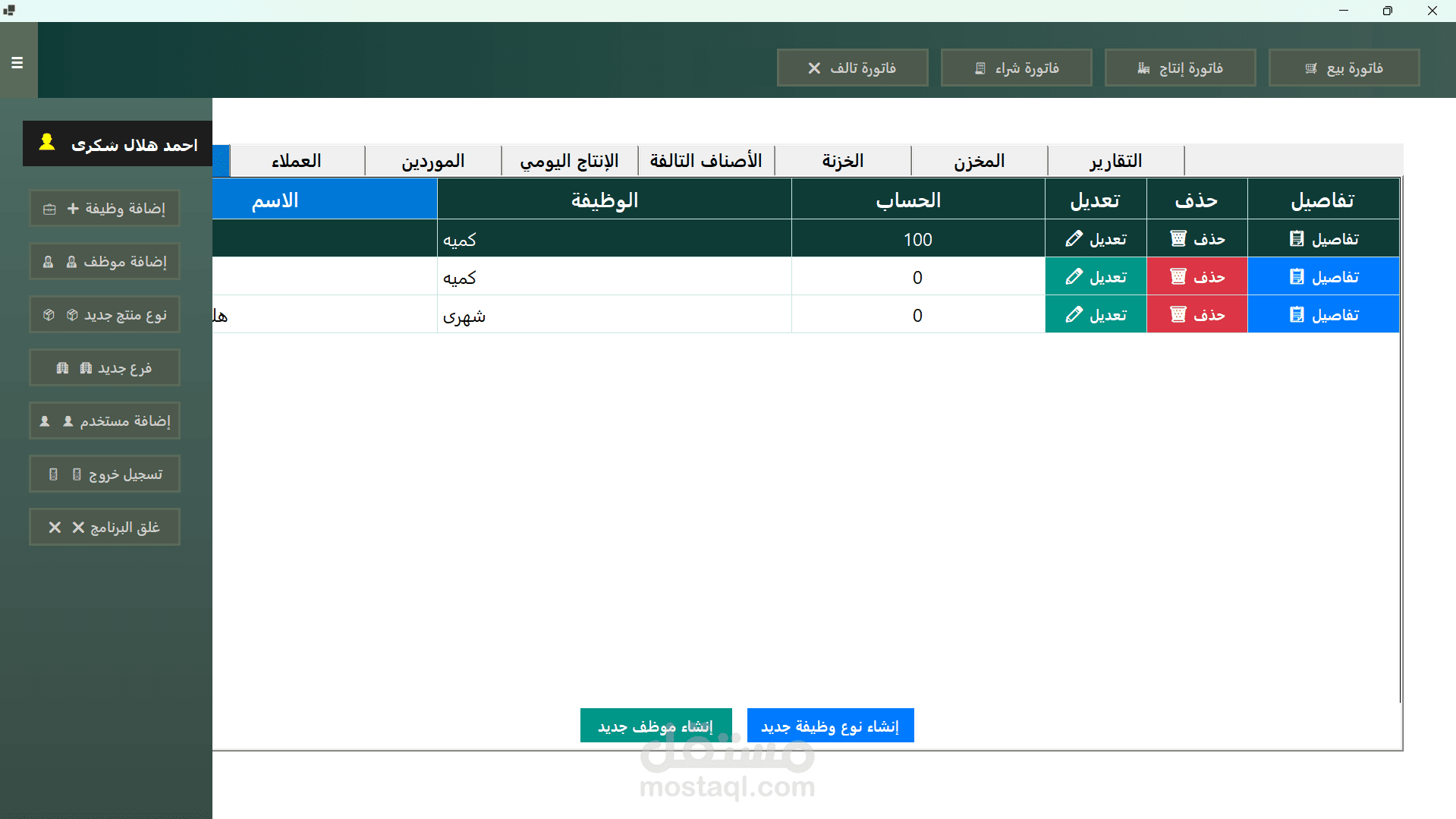The height and width of the screenshot is (819, 1456).
Task: Click غلق البرنامج in the sidebar
Action: (104, 527)
